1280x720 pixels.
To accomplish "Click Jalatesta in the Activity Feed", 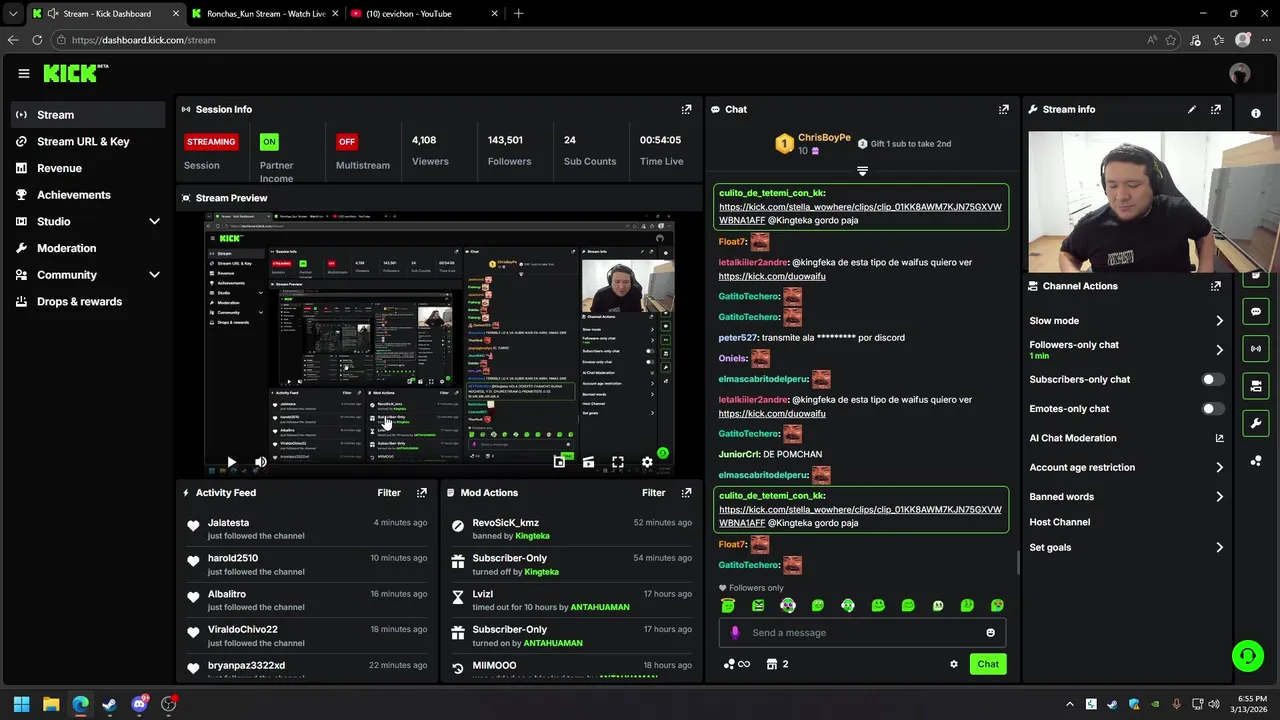I will click(228, 523).
